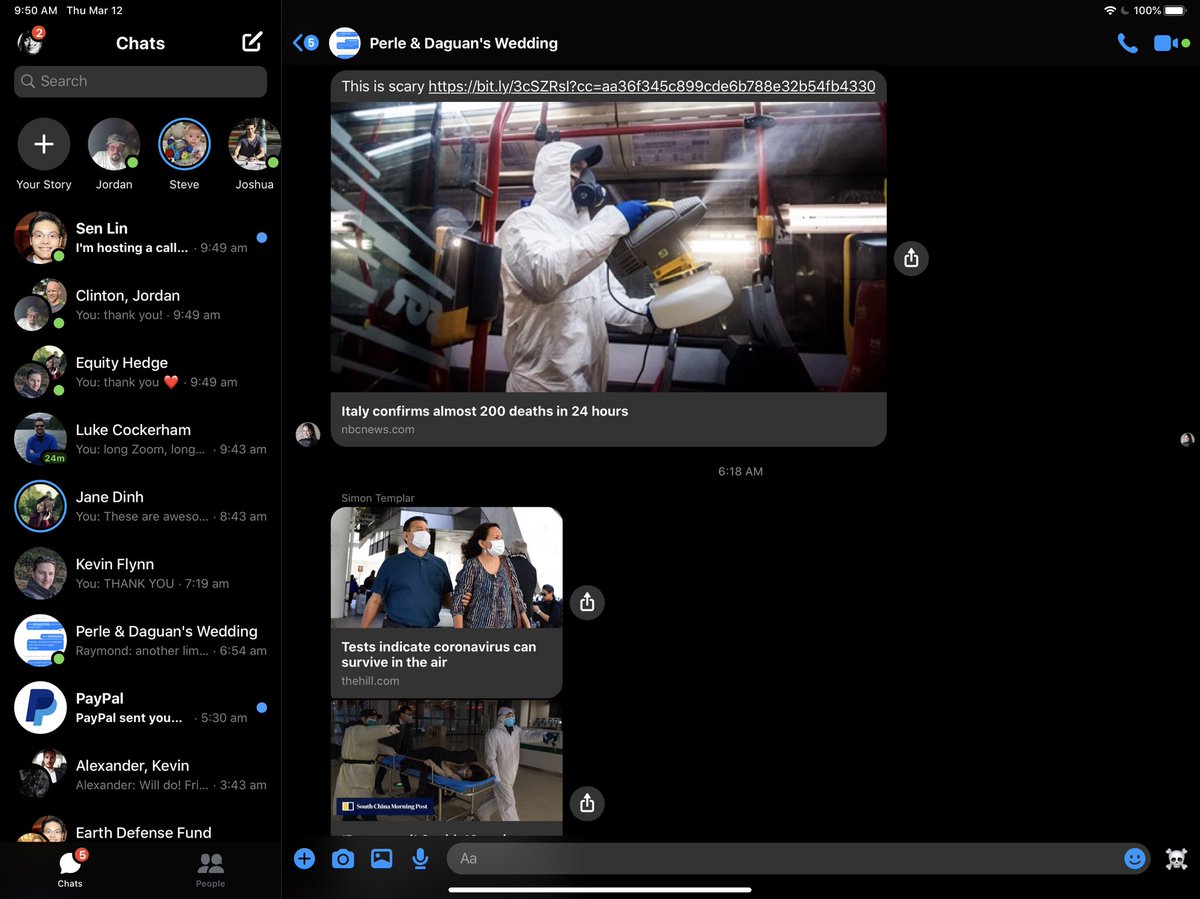This screenshot has height=899, width=1200.
Task: Open South China Morning Post article image
Action: click(446, 760)
